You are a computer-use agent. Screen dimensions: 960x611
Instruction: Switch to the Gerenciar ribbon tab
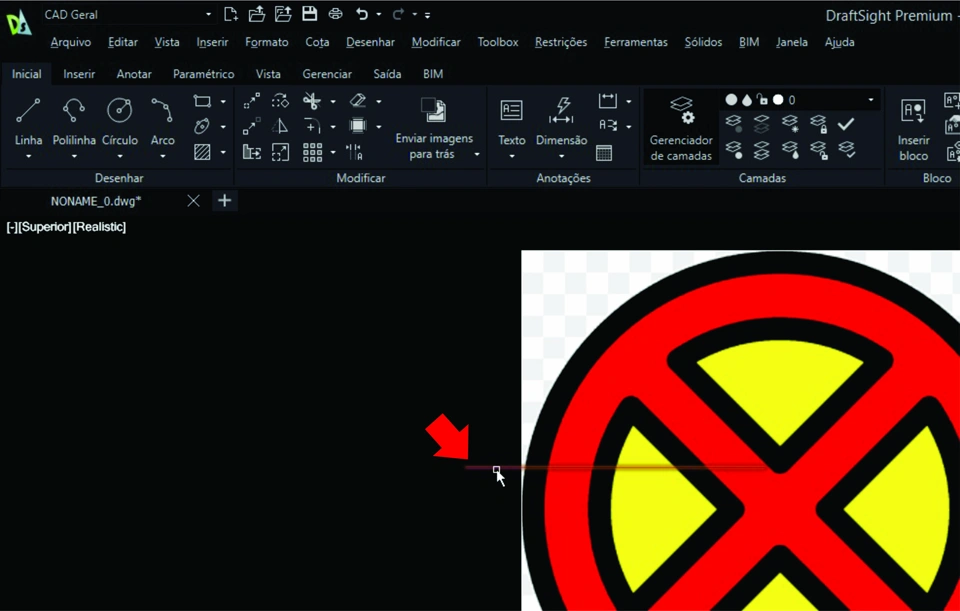327,74
